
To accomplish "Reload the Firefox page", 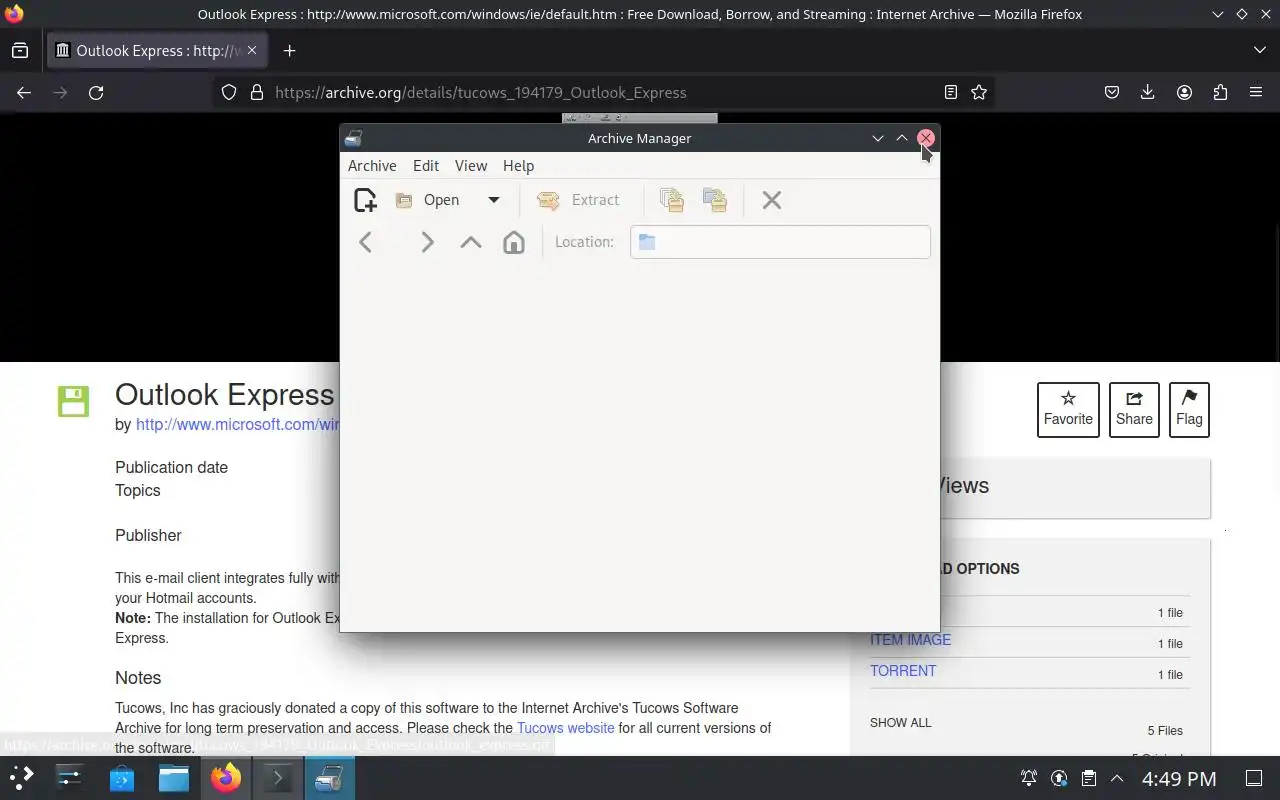I will (96, 92).
